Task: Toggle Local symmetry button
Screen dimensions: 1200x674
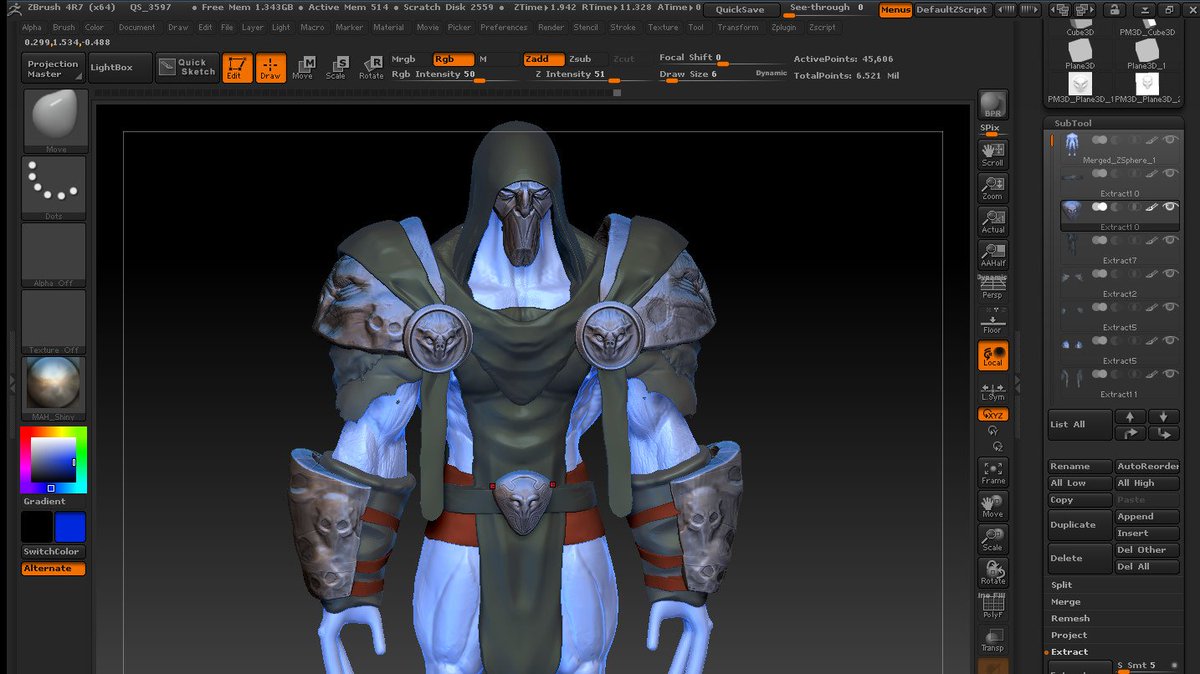Action: (x=993, y=356)
